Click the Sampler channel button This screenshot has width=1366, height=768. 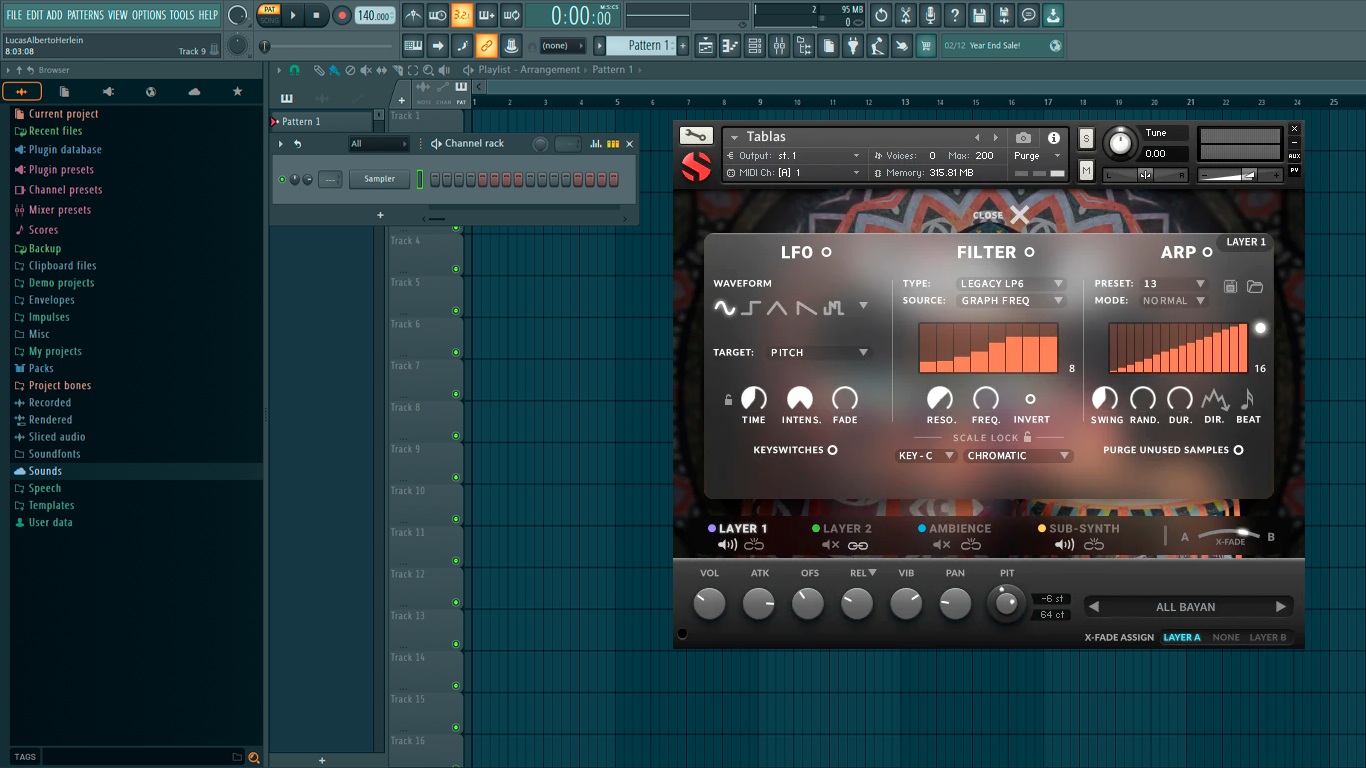(379, 179)
